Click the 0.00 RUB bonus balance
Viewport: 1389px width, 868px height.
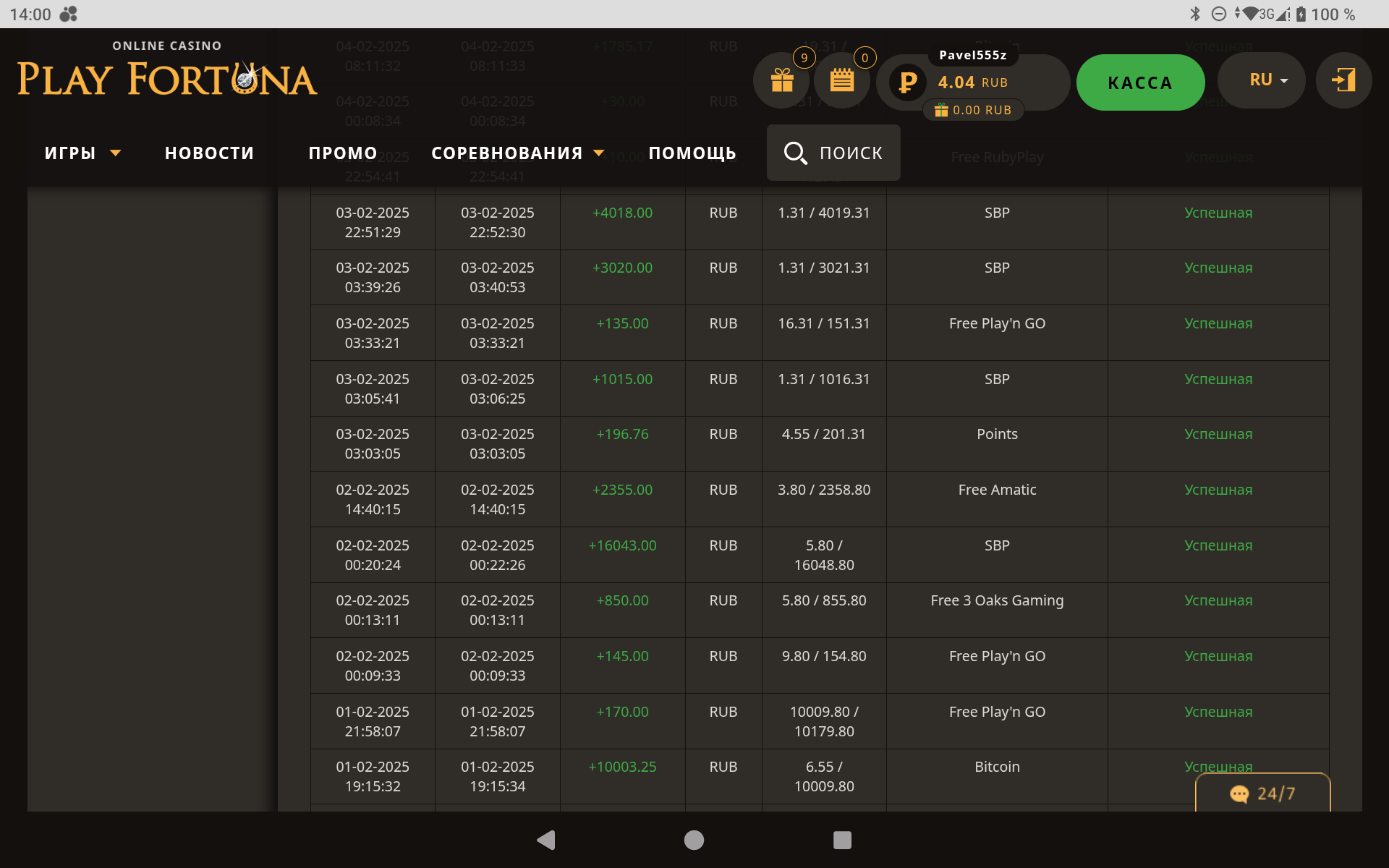973,110
